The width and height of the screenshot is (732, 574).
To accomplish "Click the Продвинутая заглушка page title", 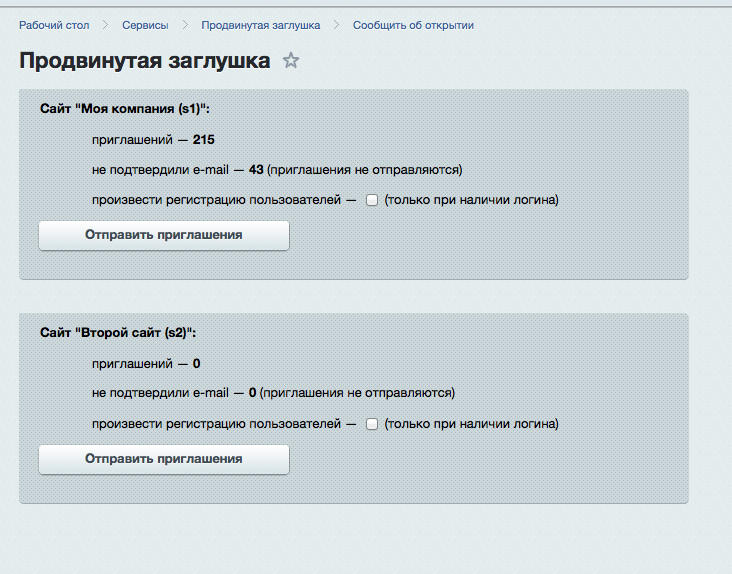I will (145, 61).
